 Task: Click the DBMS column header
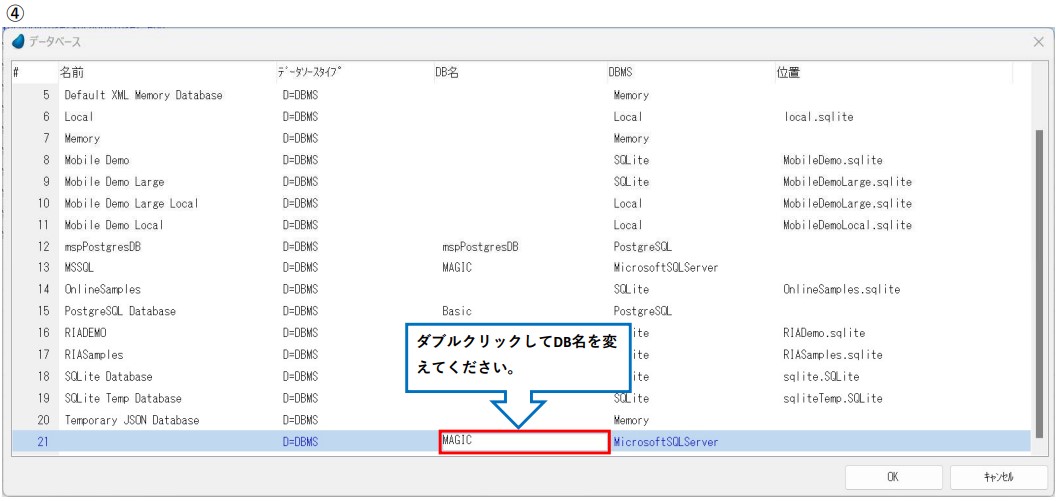620,73
